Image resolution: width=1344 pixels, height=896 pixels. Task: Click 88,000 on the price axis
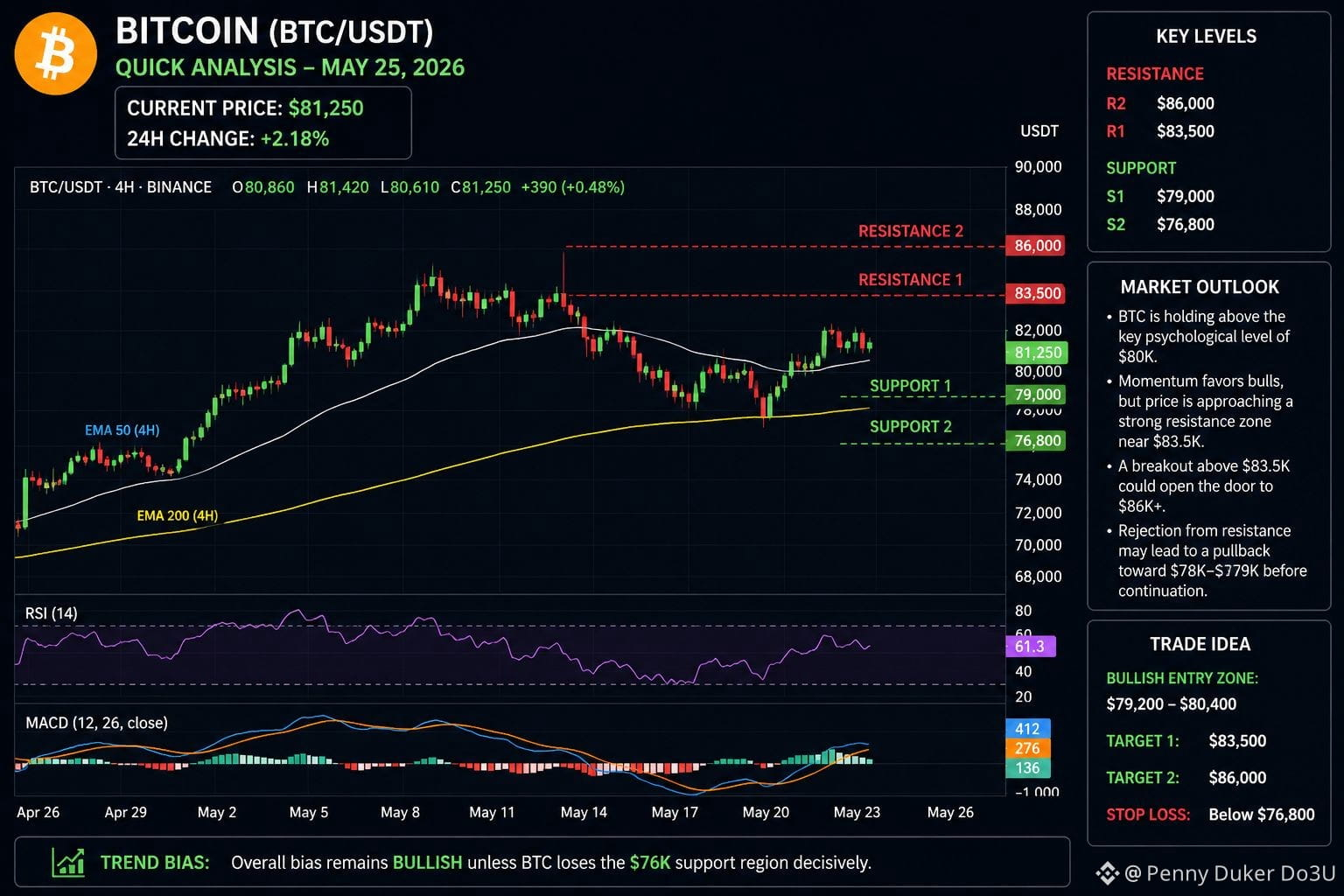1038,210
